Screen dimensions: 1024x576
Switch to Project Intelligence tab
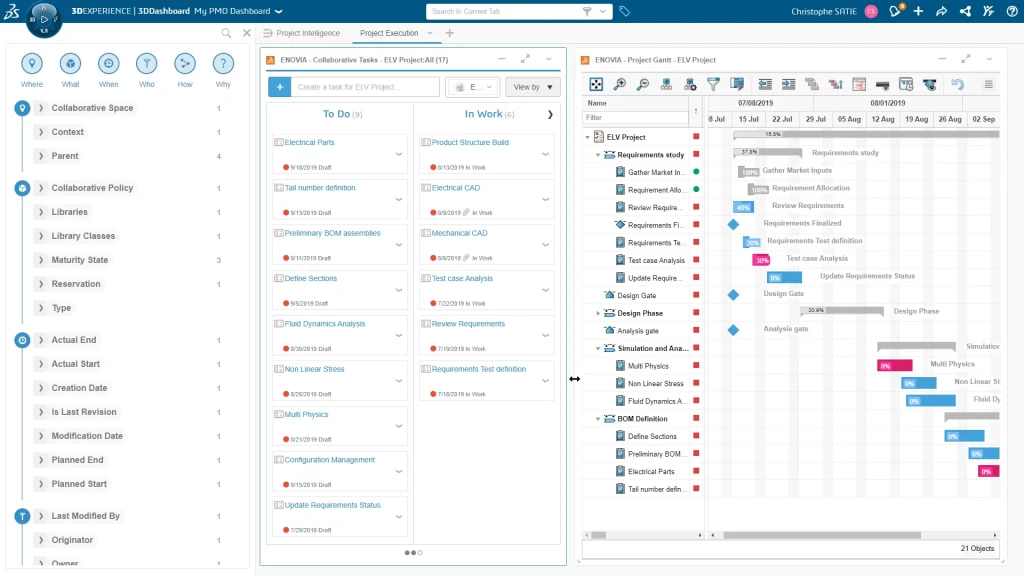[x=307, y=33]
